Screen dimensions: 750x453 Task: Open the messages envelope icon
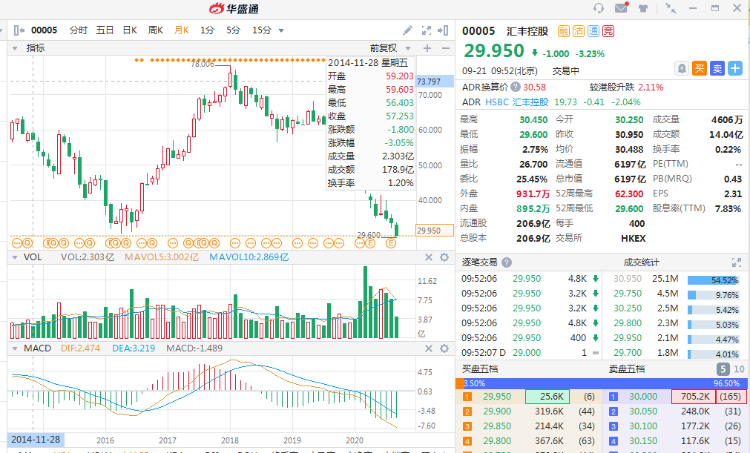(x=620, y=9)
